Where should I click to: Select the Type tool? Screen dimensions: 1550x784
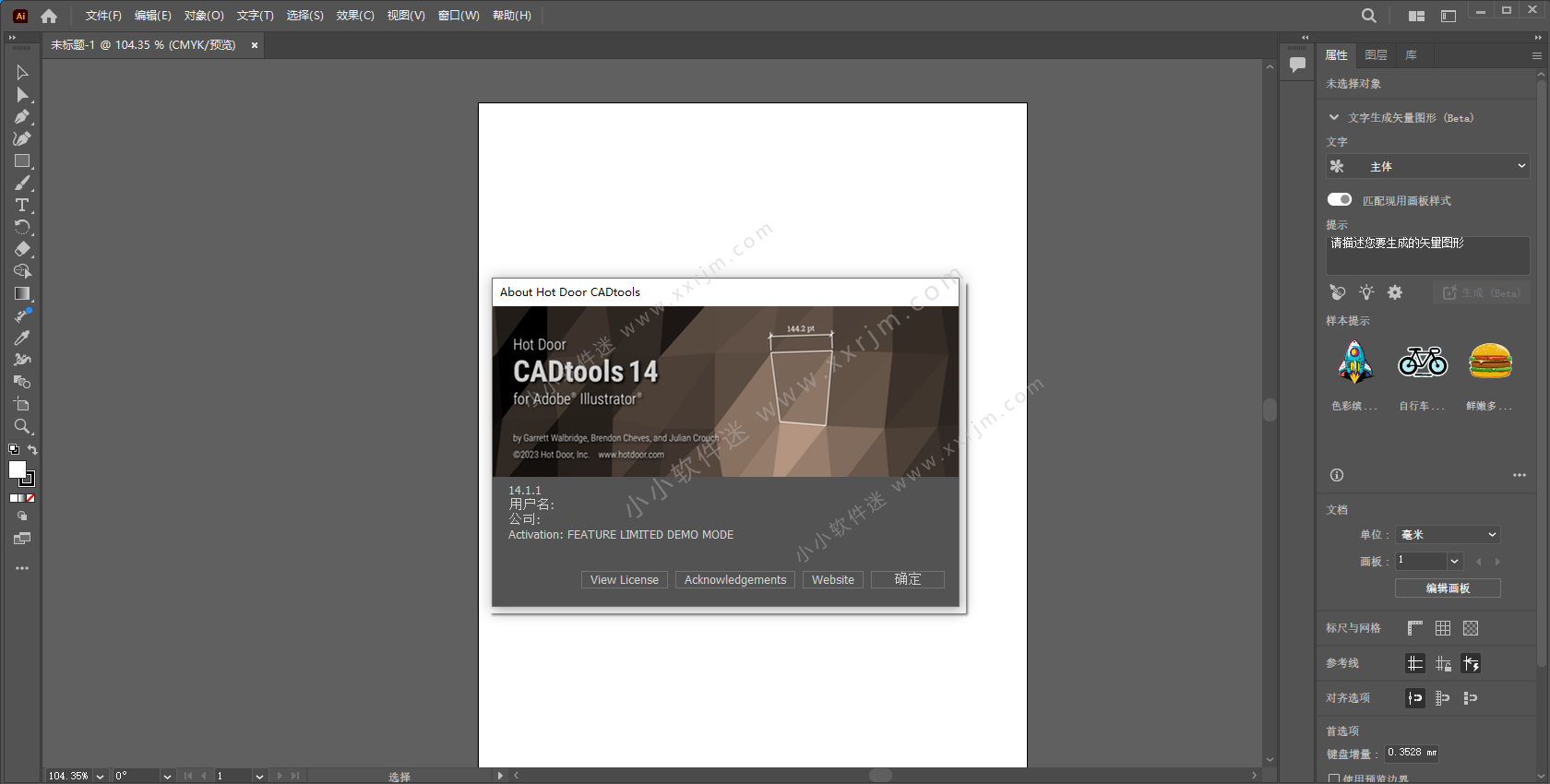coord(22,205)
